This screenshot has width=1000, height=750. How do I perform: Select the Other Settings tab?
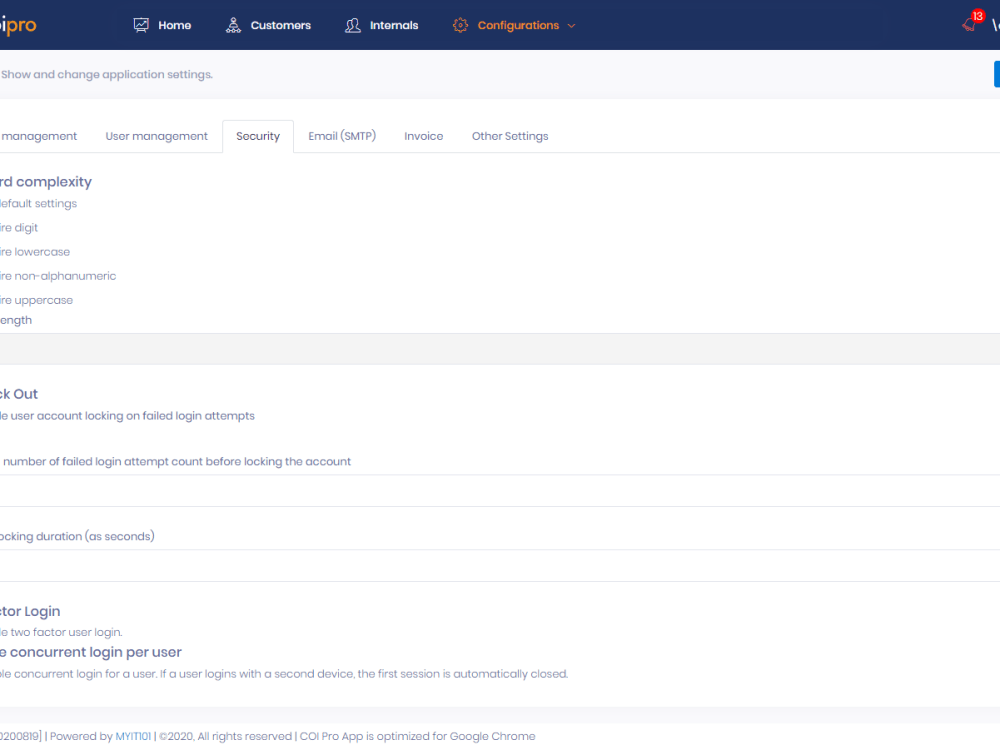pos(510,136)
